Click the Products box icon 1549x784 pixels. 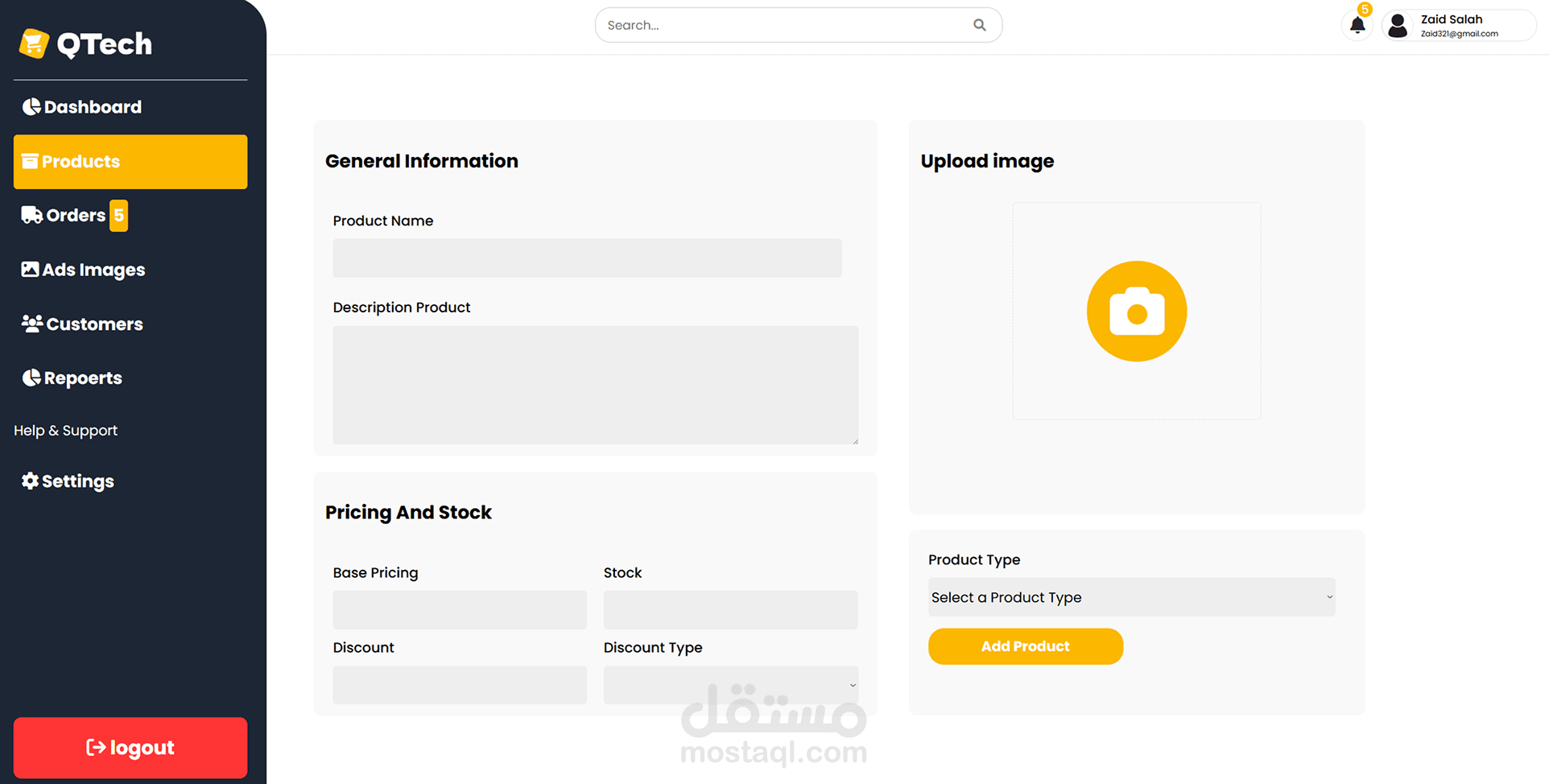pos(30,161)
